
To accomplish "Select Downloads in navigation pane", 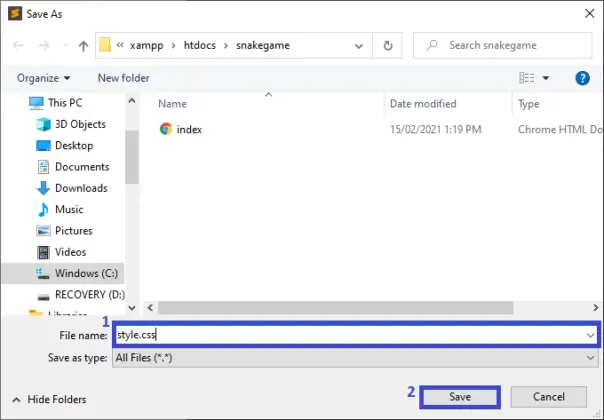I will (80, 188).
